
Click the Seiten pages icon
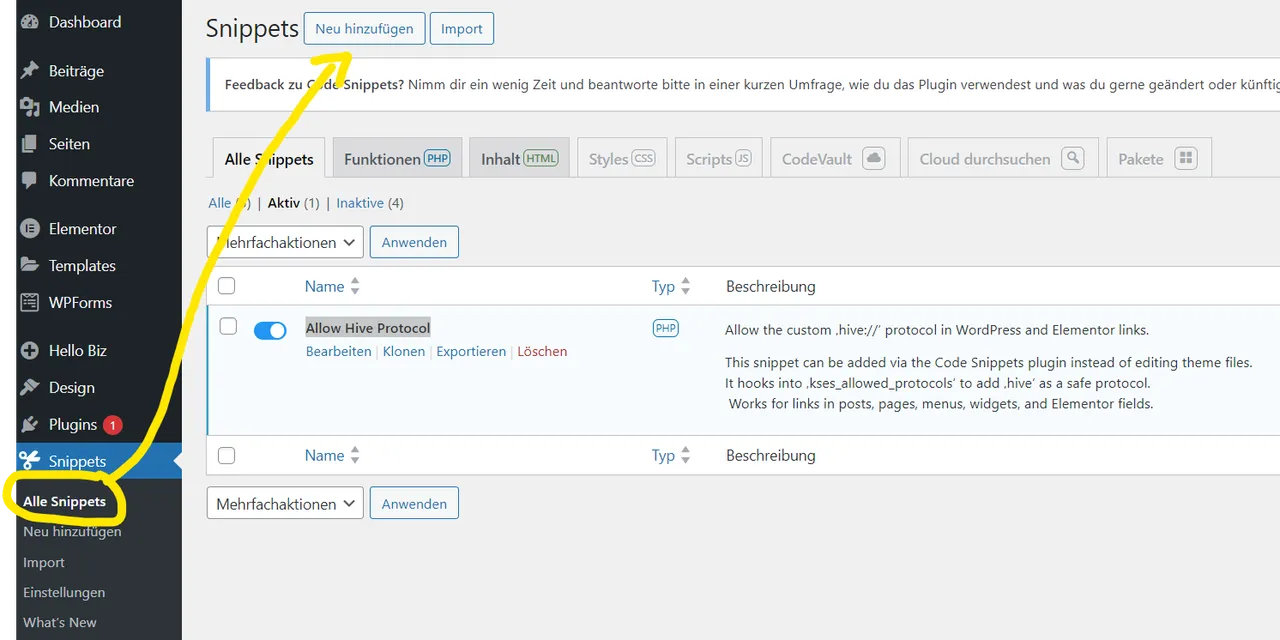point(30,144)
